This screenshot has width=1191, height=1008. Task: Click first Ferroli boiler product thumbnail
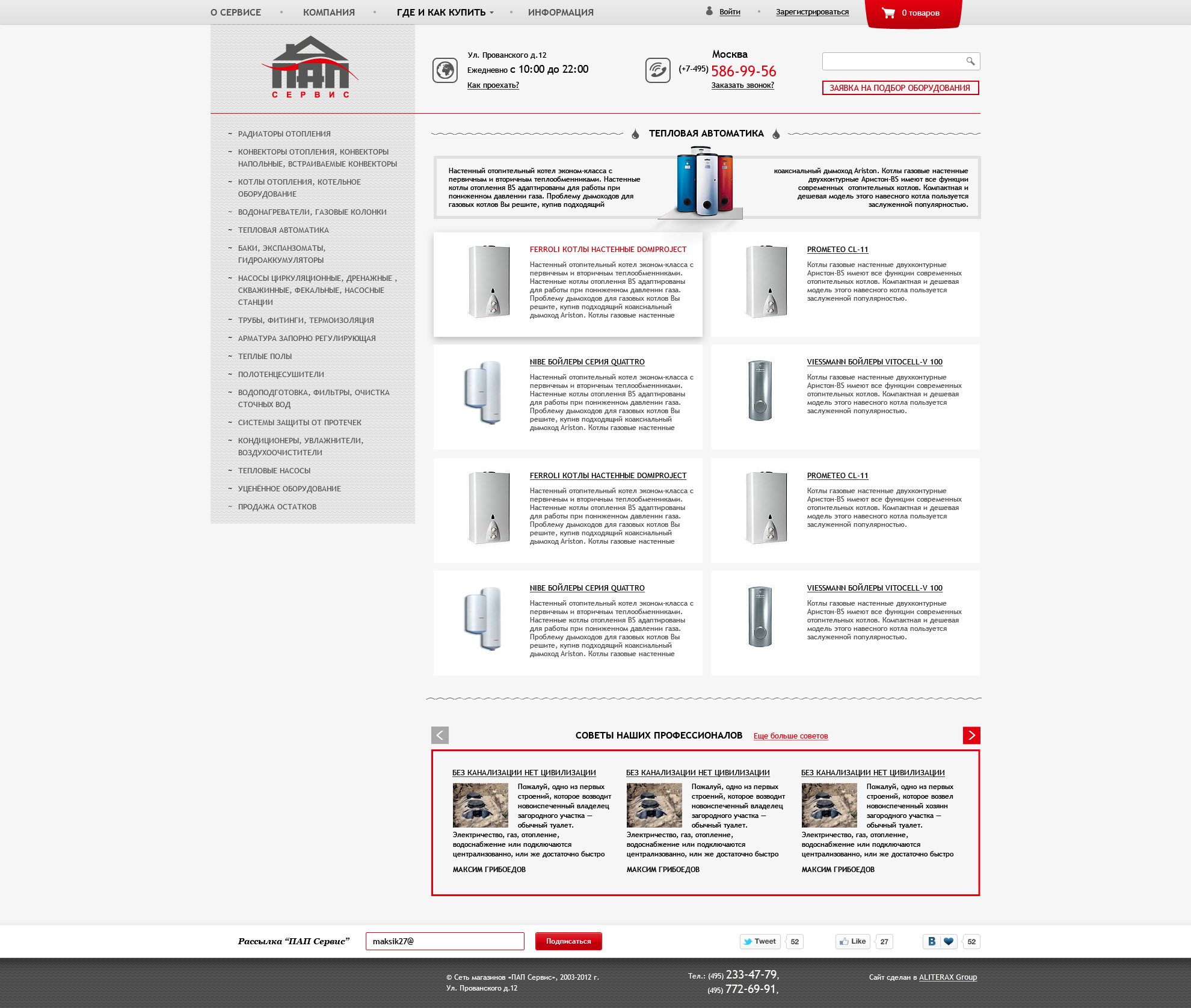489,281
